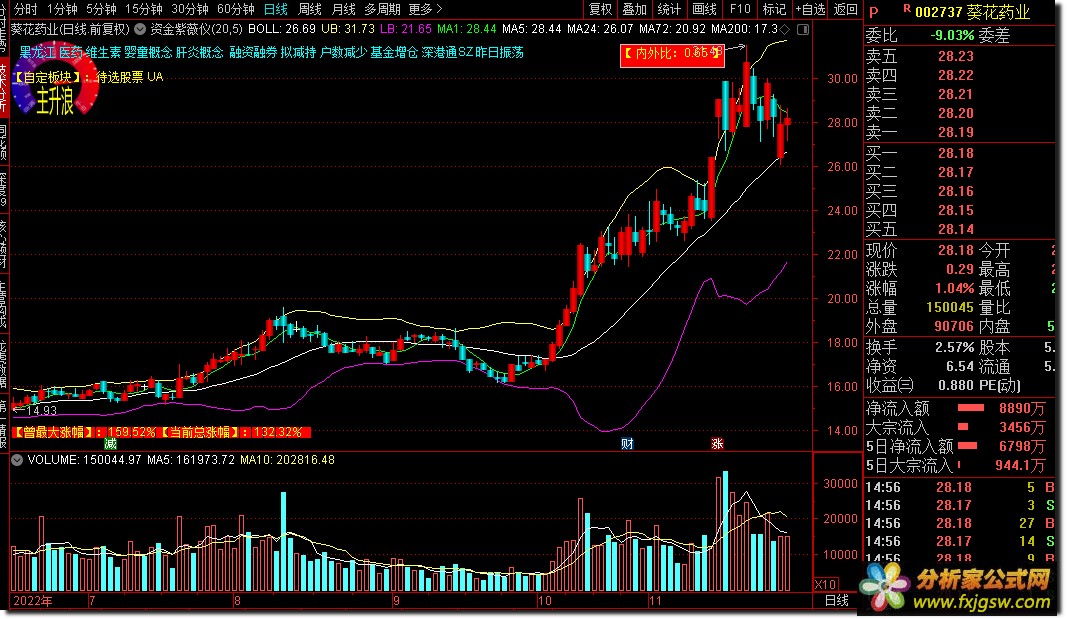Image resolution: width=1067 pixels, height=619 pixels.
Task: Click the 现价 value 28.18
Action: click(955, 251)
